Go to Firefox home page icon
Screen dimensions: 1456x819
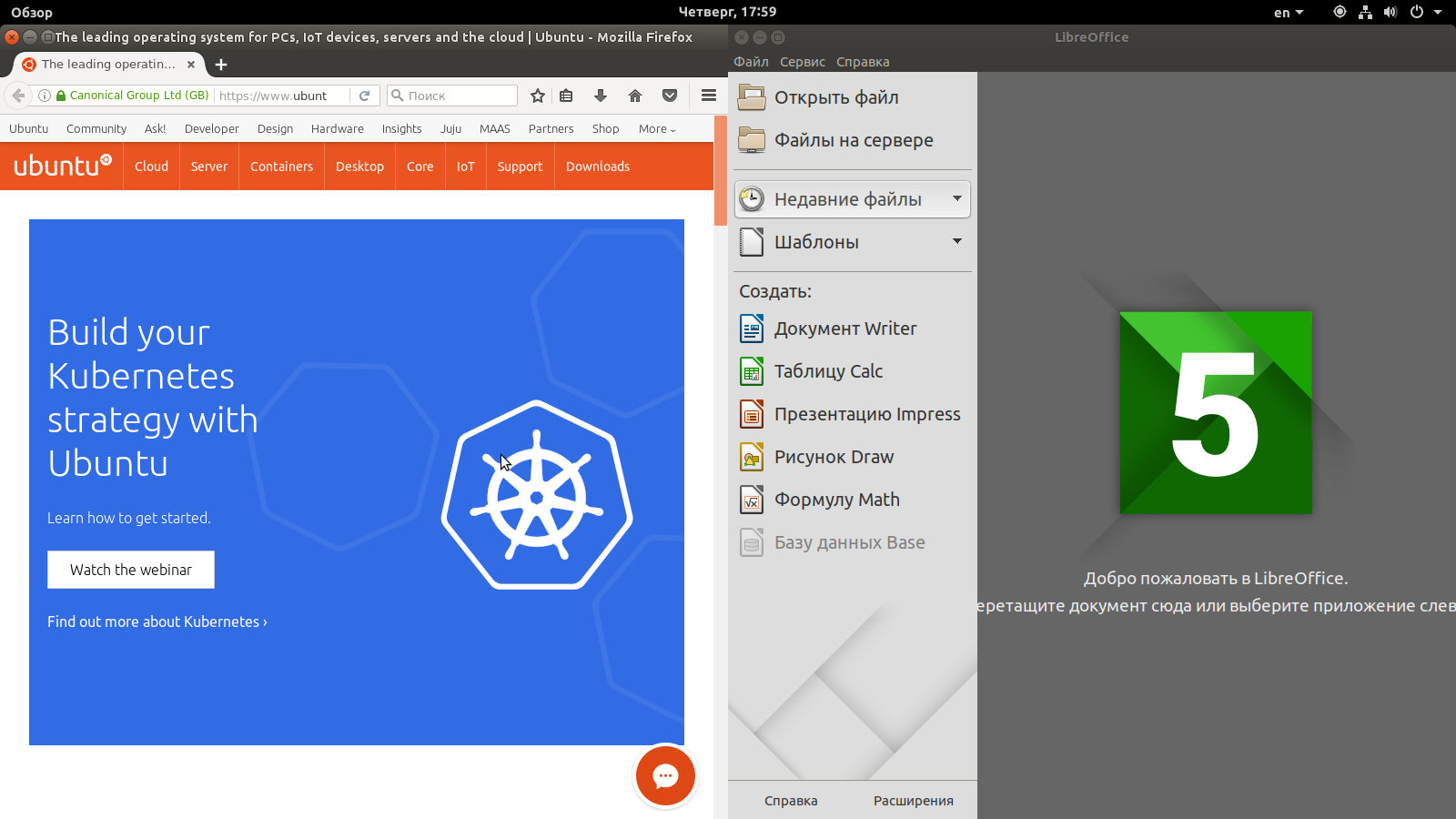click(635, 96)
